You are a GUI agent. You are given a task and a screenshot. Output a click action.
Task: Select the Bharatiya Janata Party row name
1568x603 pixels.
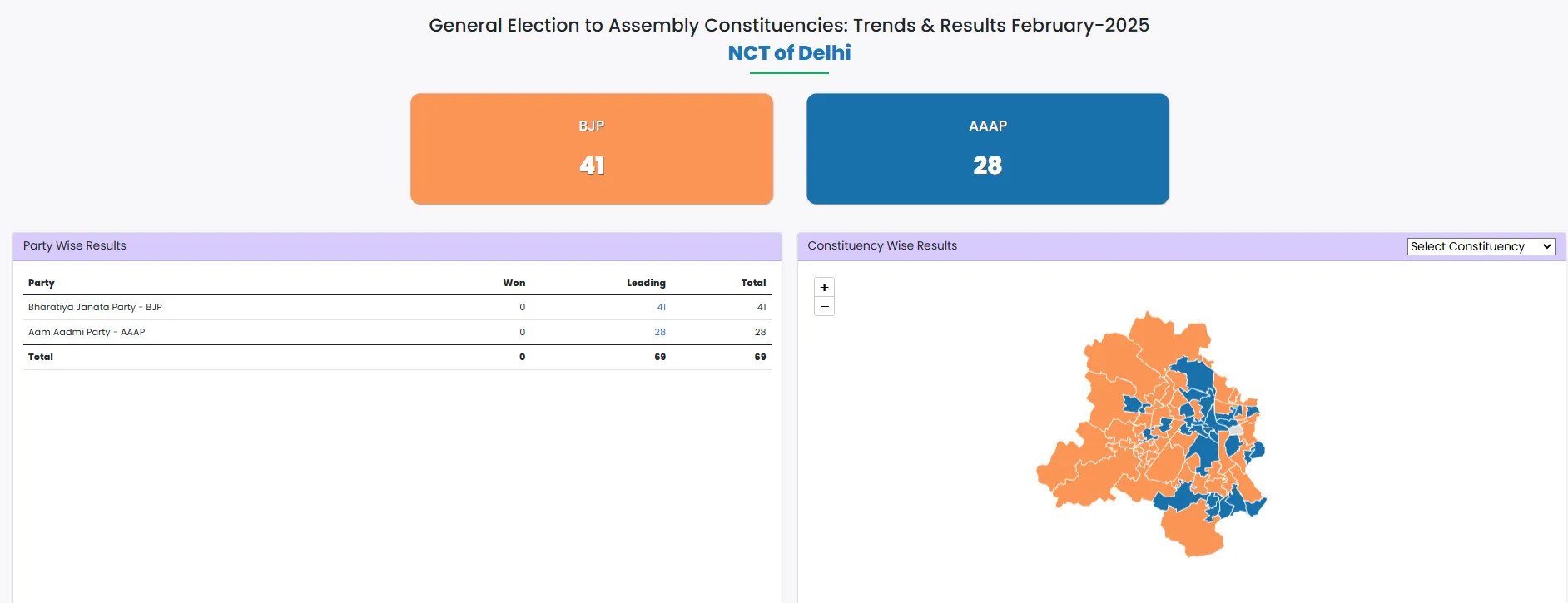pos(95,307)
